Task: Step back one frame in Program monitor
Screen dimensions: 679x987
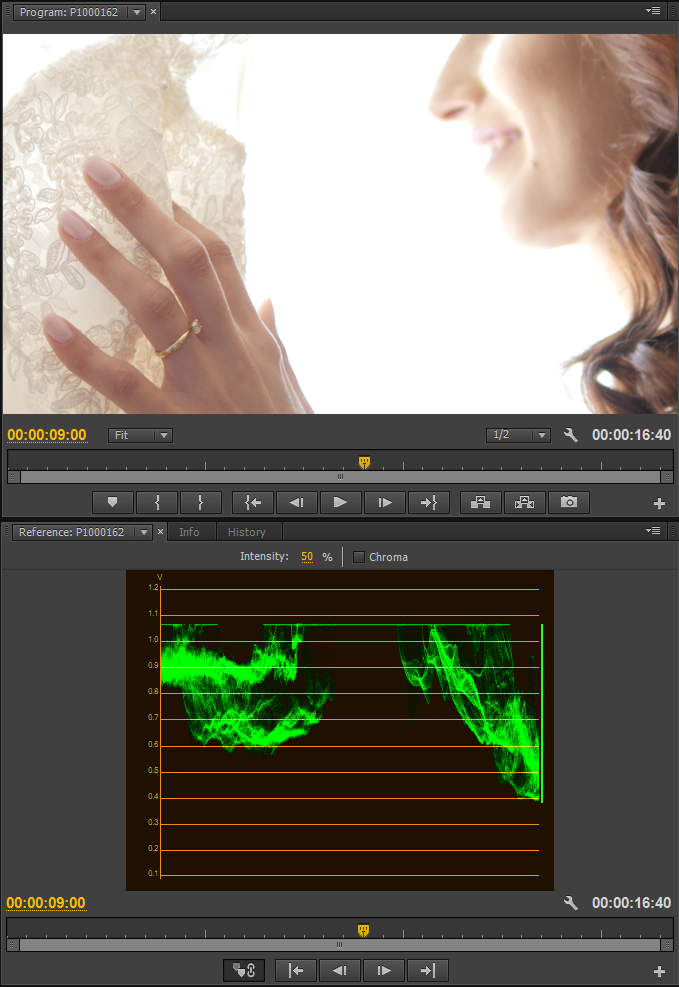Action: pyautogui.click(x=296, y=502)
